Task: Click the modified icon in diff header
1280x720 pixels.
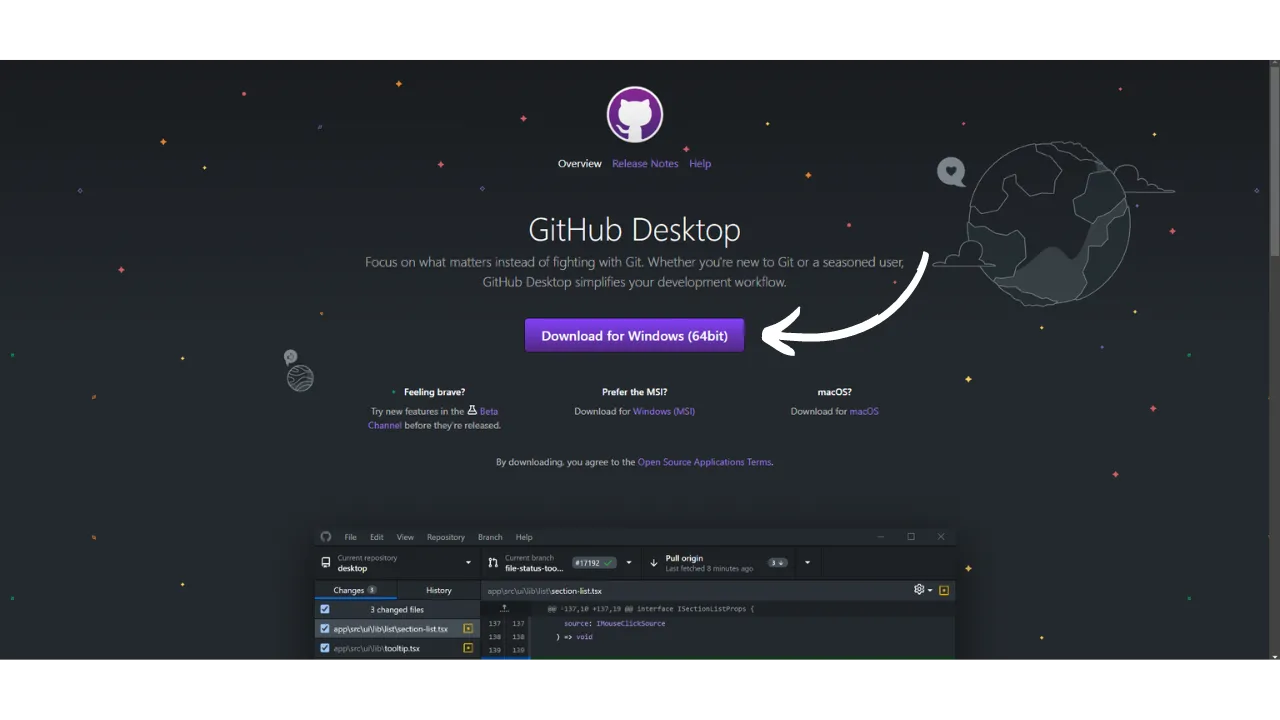Action: click(944, 590)
